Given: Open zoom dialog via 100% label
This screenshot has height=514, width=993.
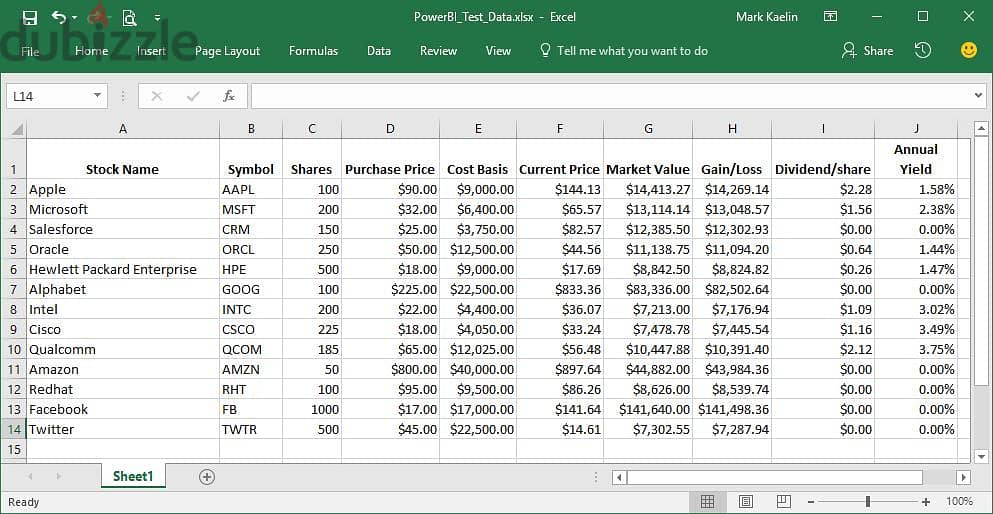Looking at the screenshot, I should click(961, 502).
